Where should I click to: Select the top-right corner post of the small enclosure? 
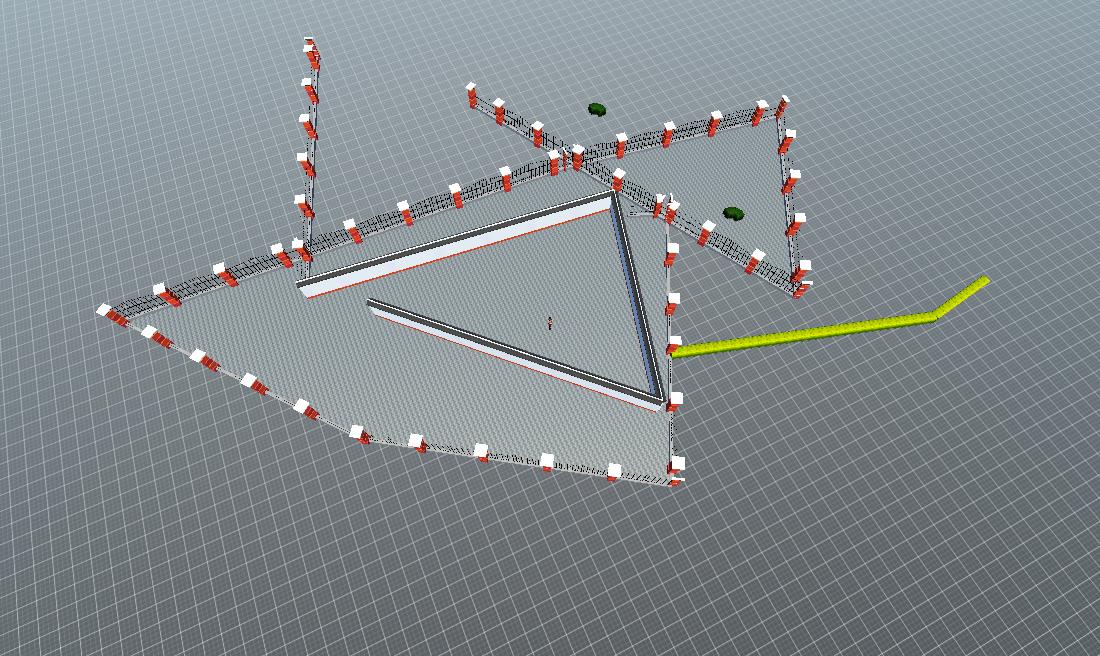(782, 104)
